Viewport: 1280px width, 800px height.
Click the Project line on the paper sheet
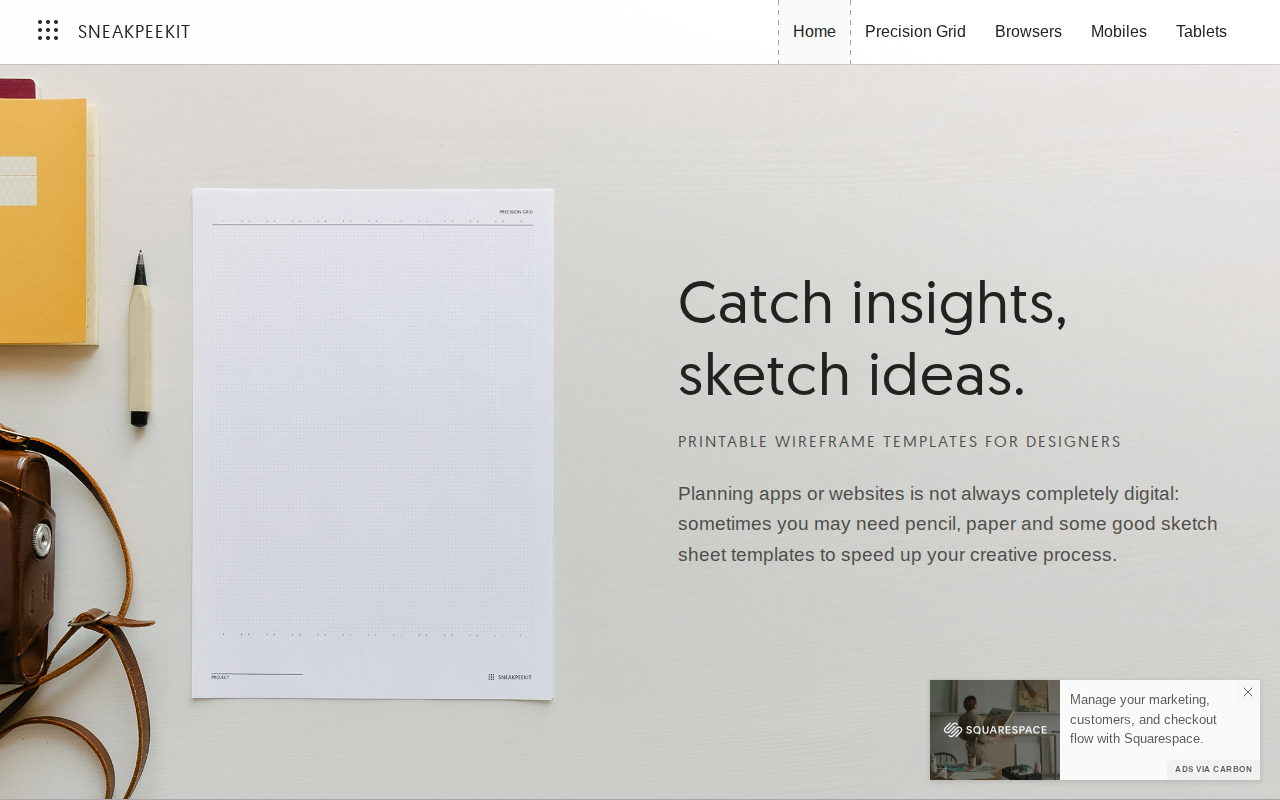[256, 676]
